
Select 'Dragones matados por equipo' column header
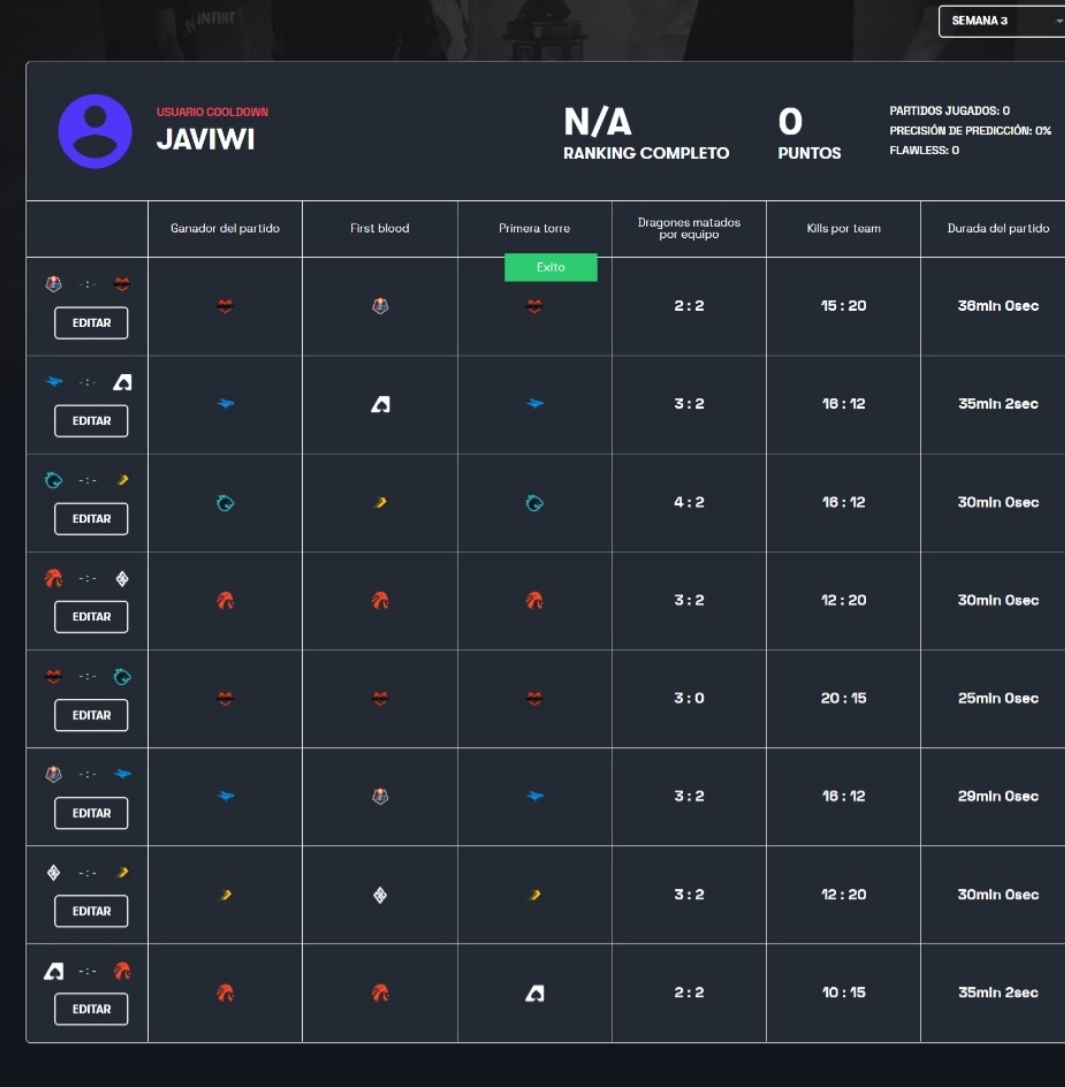click(x=689, y=228)
